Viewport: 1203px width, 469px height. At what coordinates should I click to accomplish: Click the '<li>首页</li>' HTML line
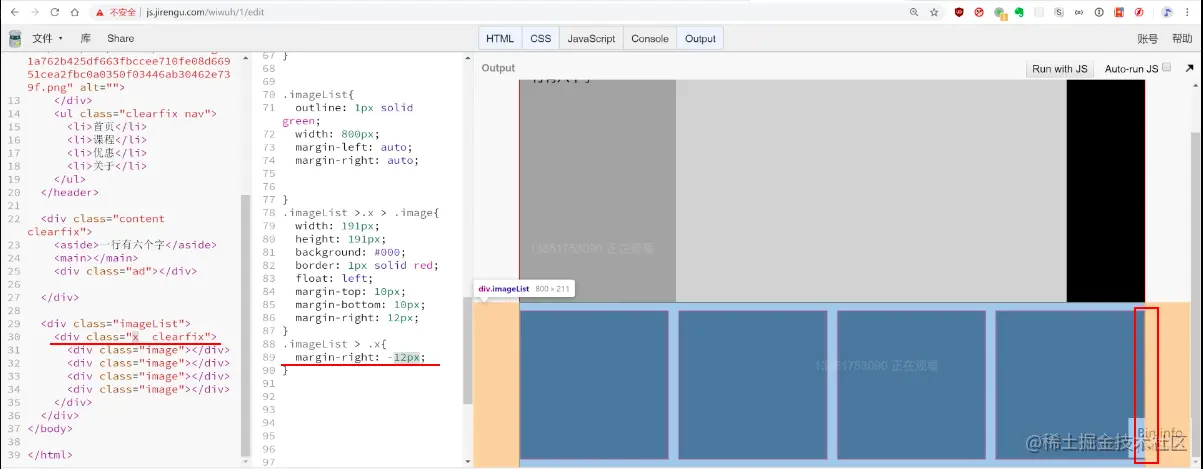pyautogui.click(x=107, y=127)
